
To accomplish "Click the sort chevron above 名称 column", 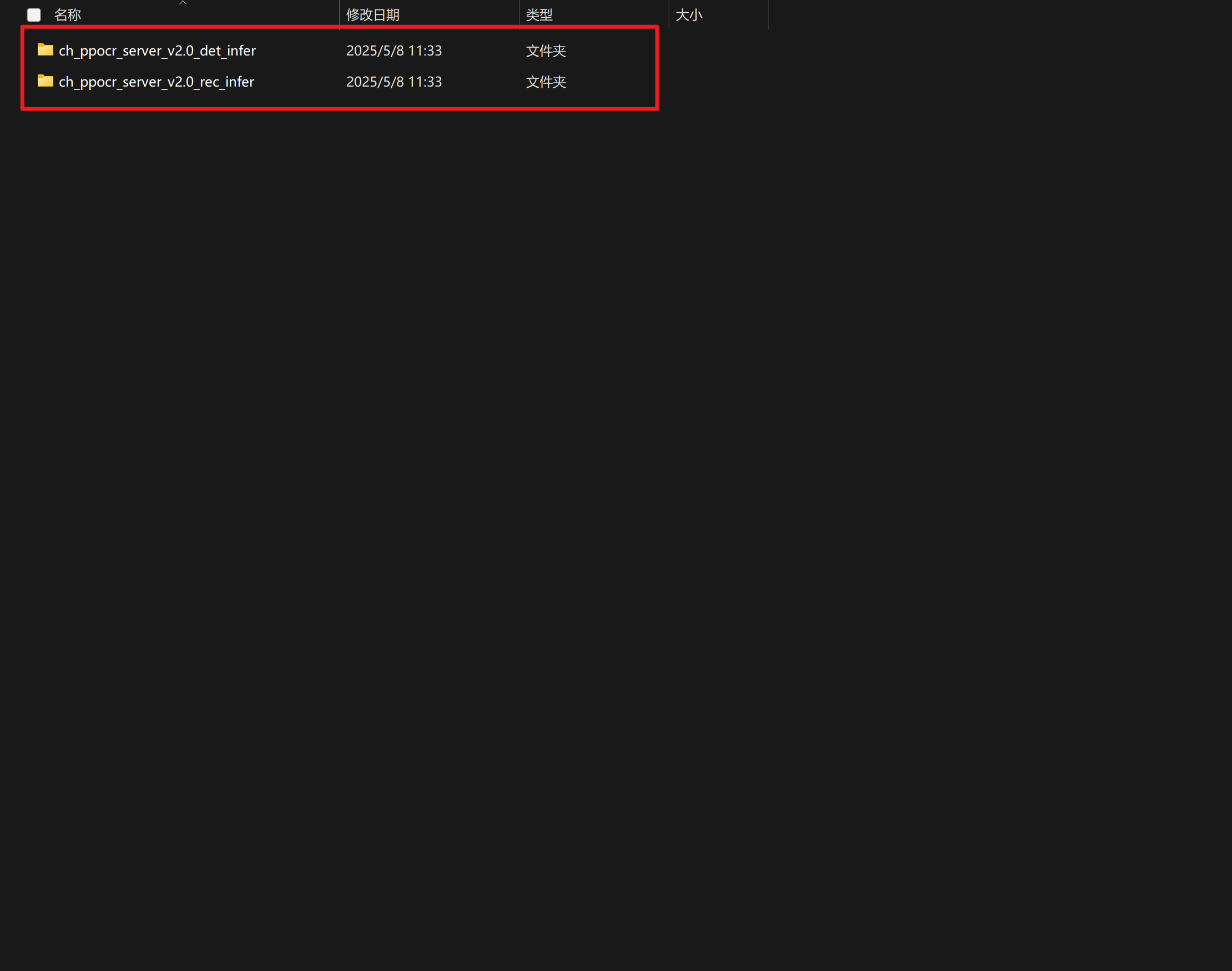I will [183, 3].
